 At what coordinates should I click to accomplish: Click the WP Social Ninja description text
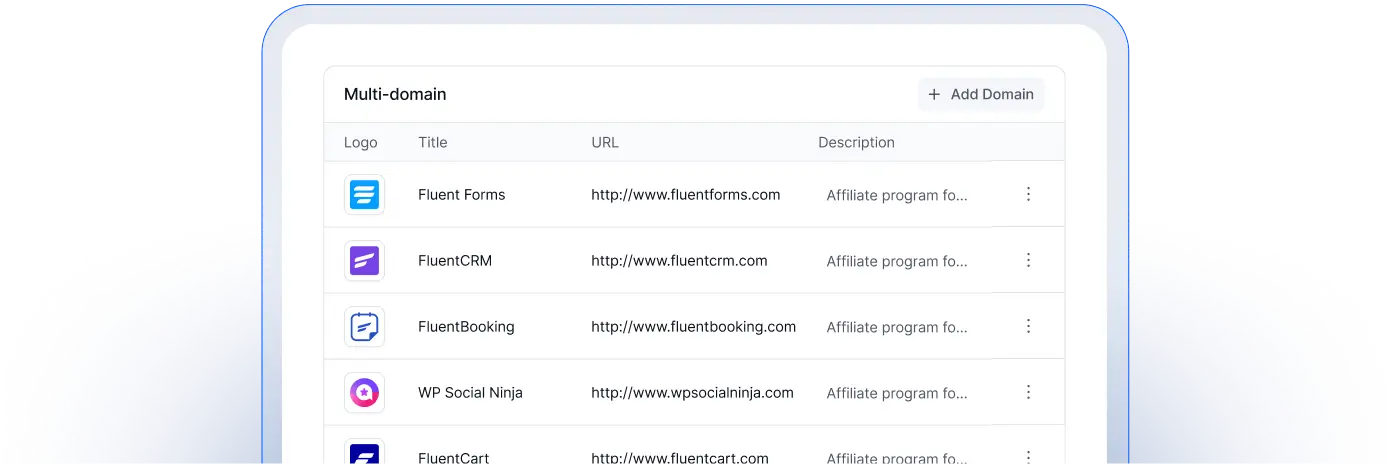click(x=897, y=393)
